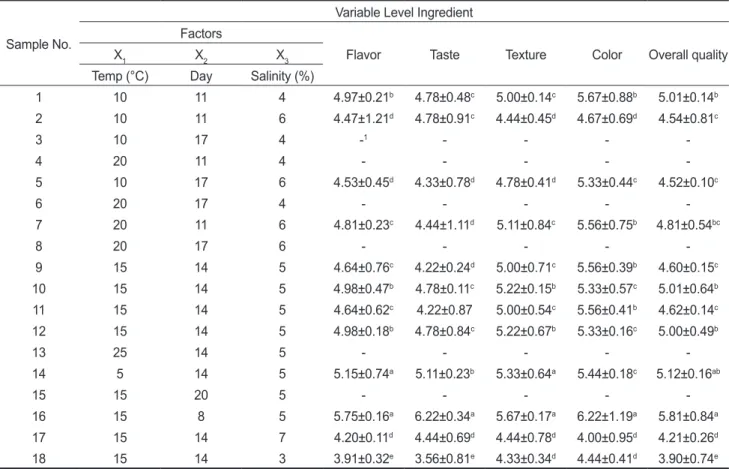The image size is (729, 469).
Task: Click overall quality 3.90±0.74
Action: coord(688,459)
